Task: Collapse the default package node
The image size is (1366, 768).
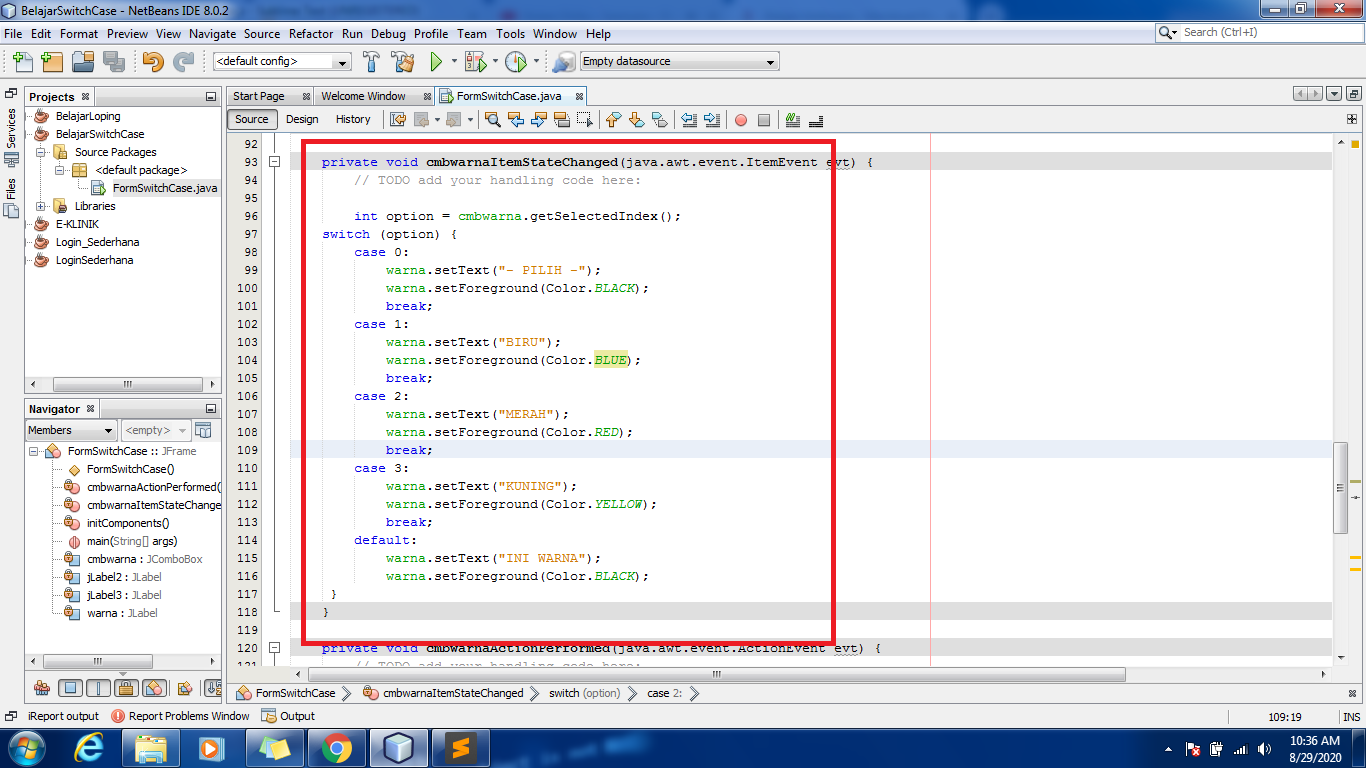Action: pyautogui.click(x=60, y=170)
